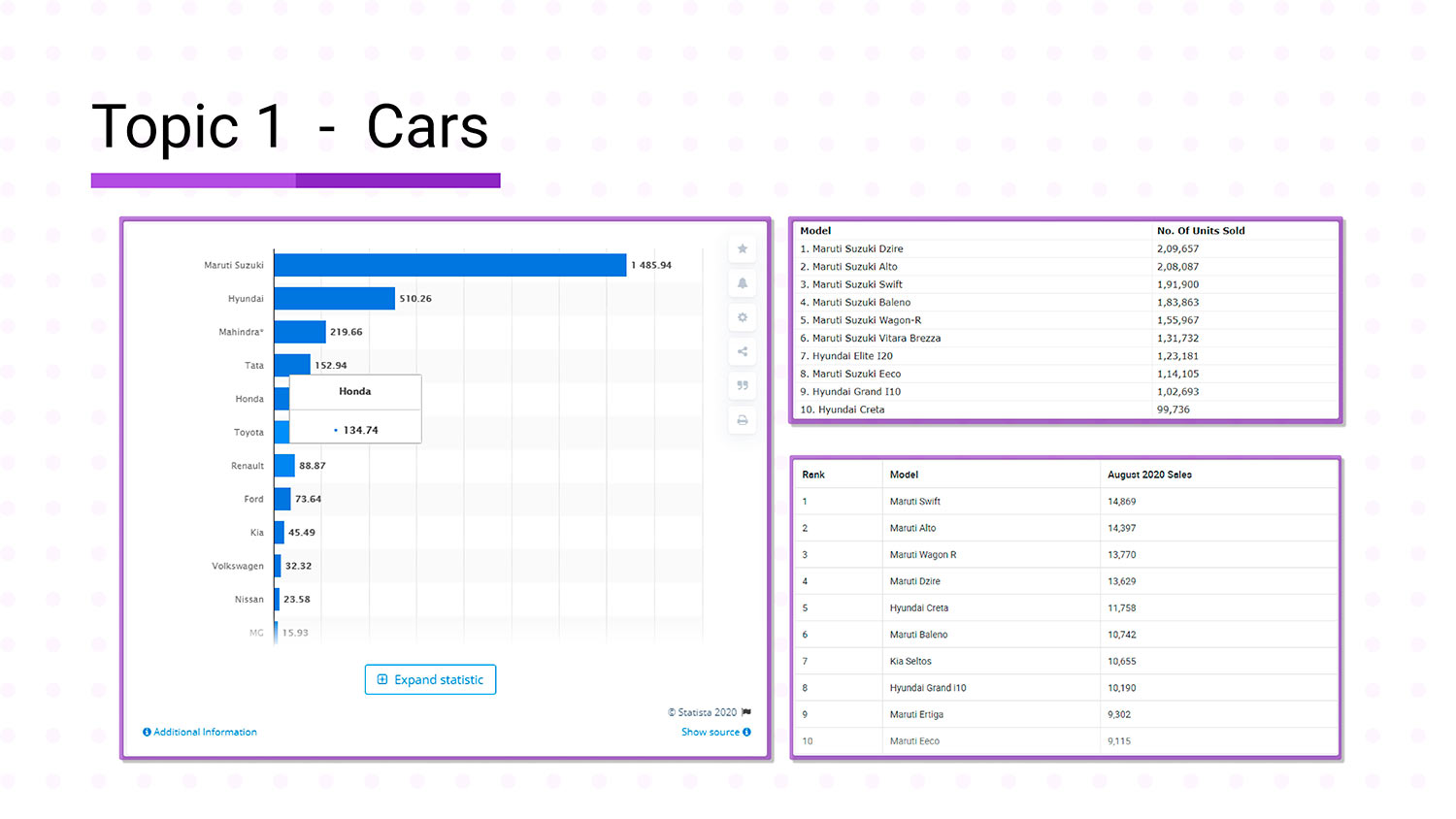Click the Renault bar in chart
1456x819 pixels.
(x=284, y=466)
